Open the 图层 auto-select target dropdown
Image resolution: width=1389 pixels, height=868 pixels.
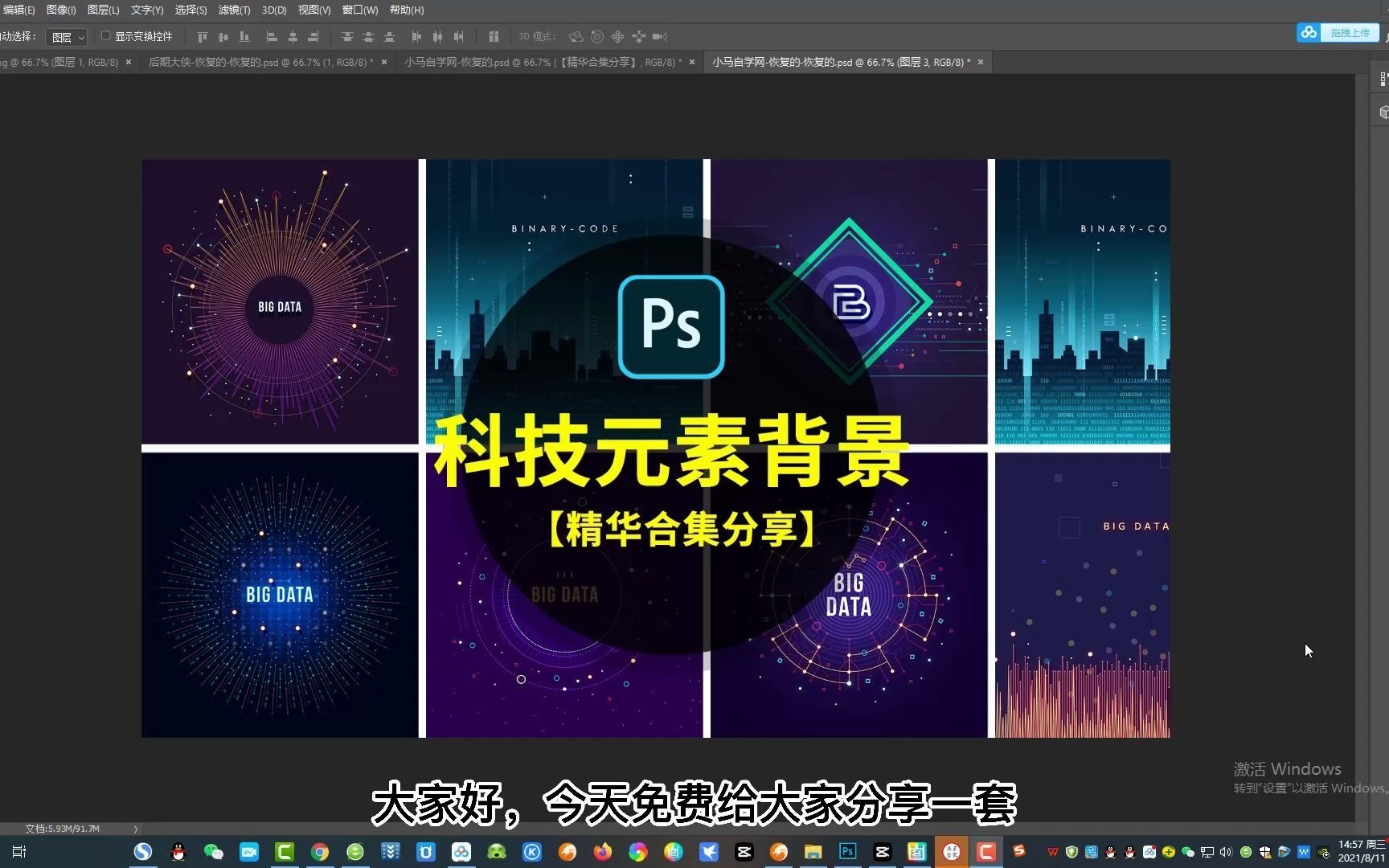[x=66, y=36]
